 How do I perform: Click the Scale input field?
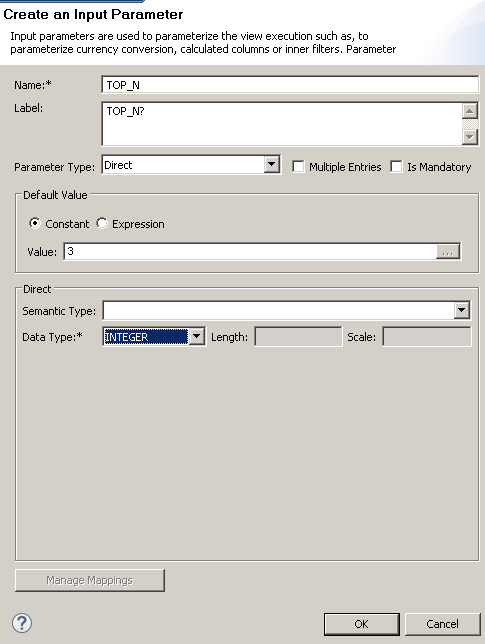(427, 337)
